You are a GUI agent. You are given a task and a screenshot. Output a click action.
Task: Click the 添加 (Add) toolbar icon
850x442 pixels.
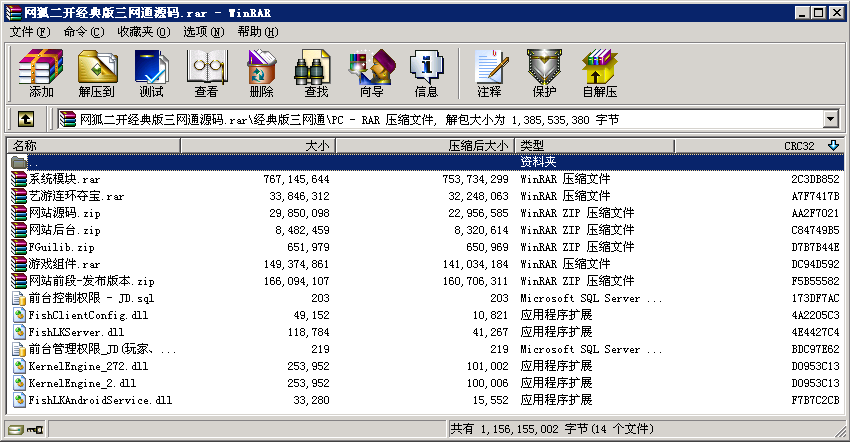(41, 73)
